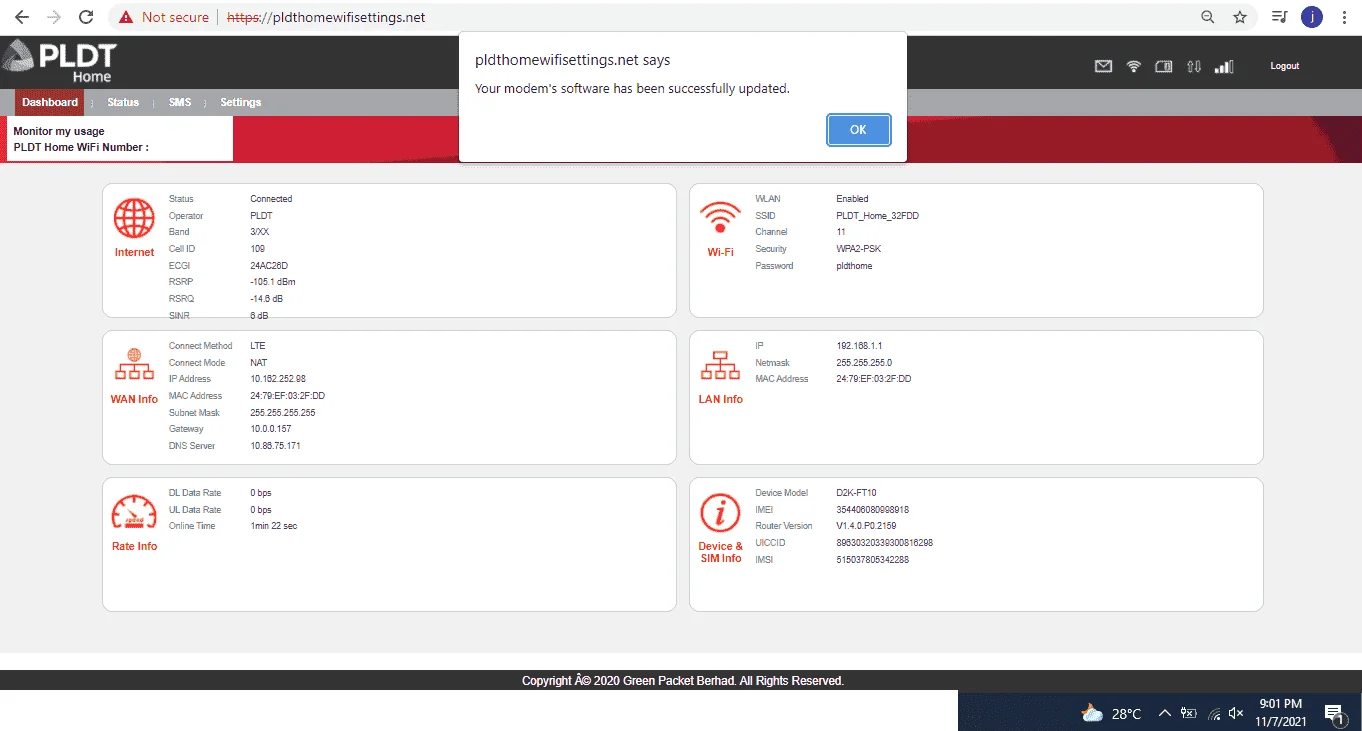Reload the page with refresh icon
1362x731 pixels.
coord(87,17)
